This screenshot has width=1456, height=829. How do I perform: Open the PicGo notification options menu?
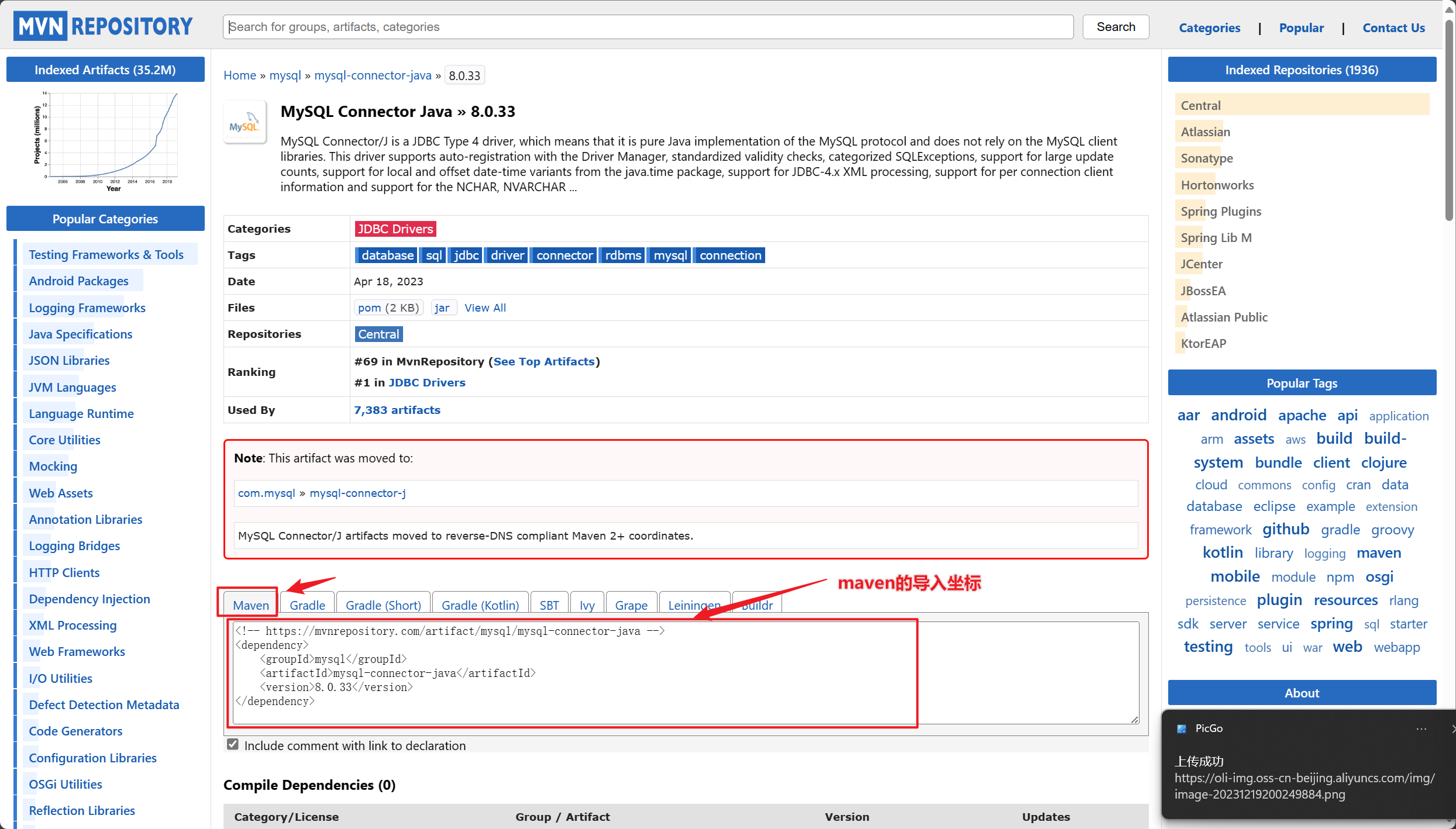1421,728
